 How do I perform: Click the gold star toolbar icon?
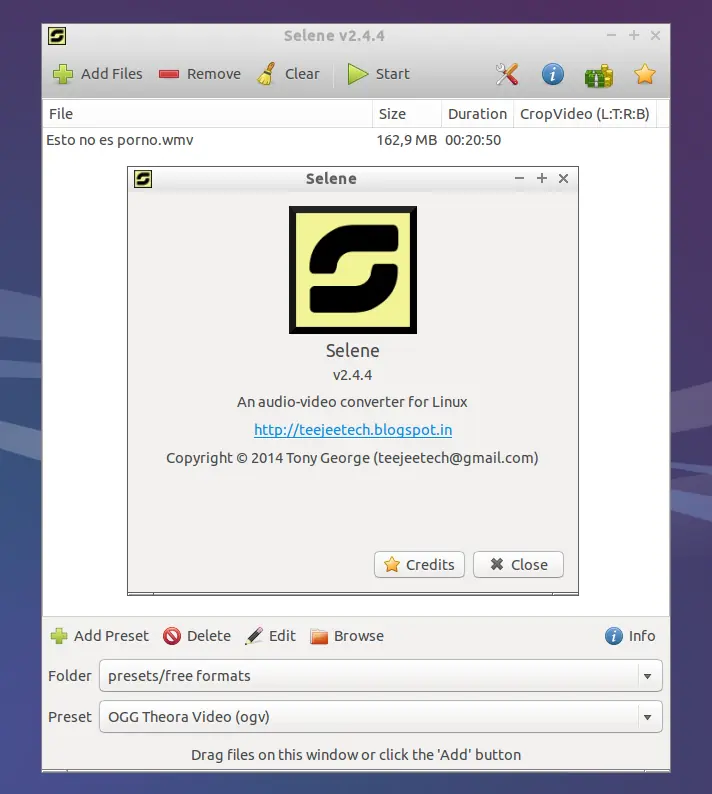coord(645,74)
